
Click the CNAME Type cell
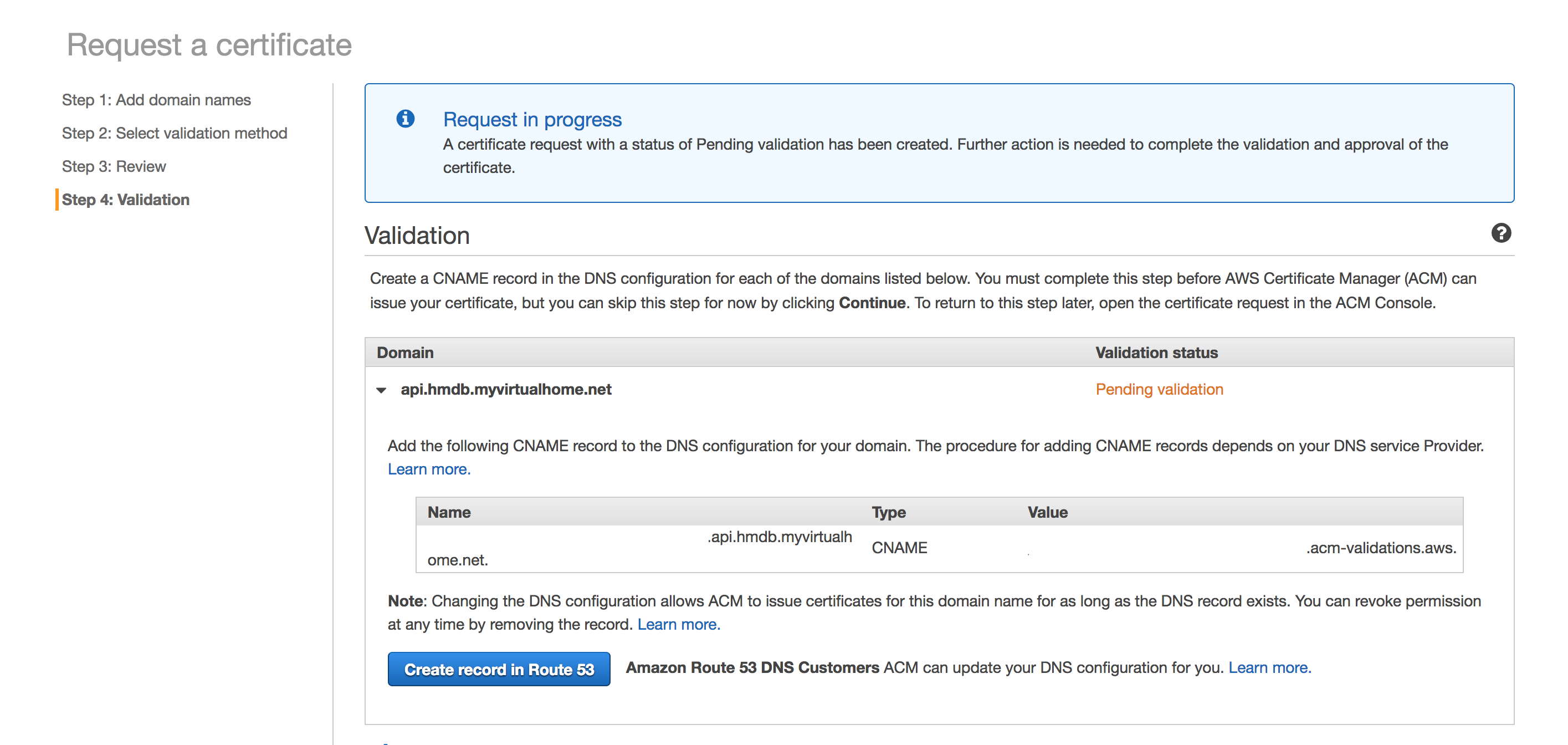click(x=899, y=548)
